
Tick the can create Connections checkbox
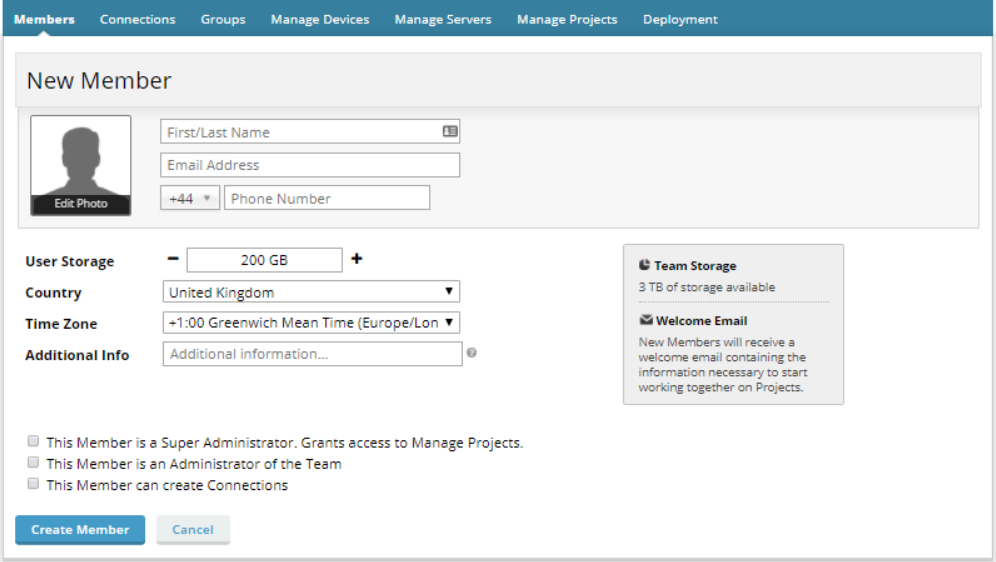[33, 484]
